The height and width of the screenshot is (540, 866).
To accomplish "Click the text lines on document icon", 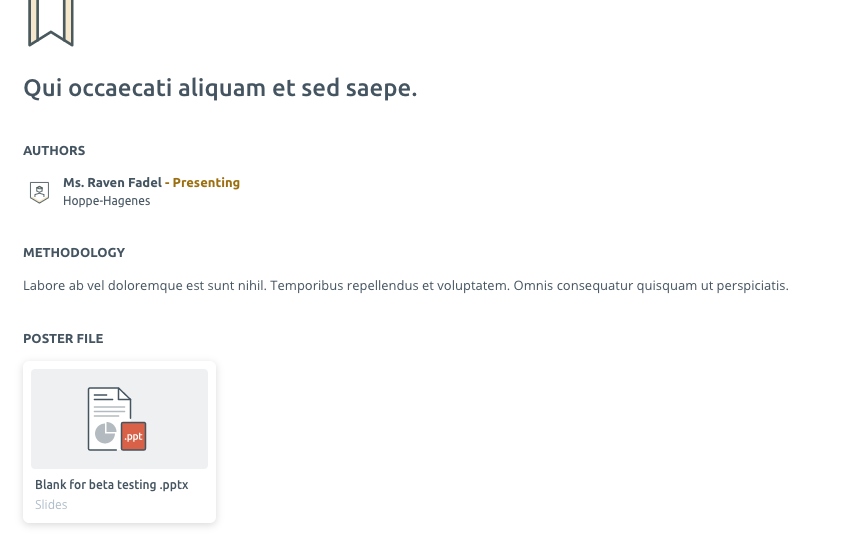I will click(110, 404).
